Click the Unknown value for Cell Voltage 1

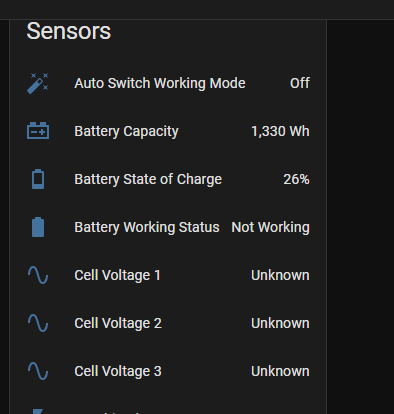[280, 275]
